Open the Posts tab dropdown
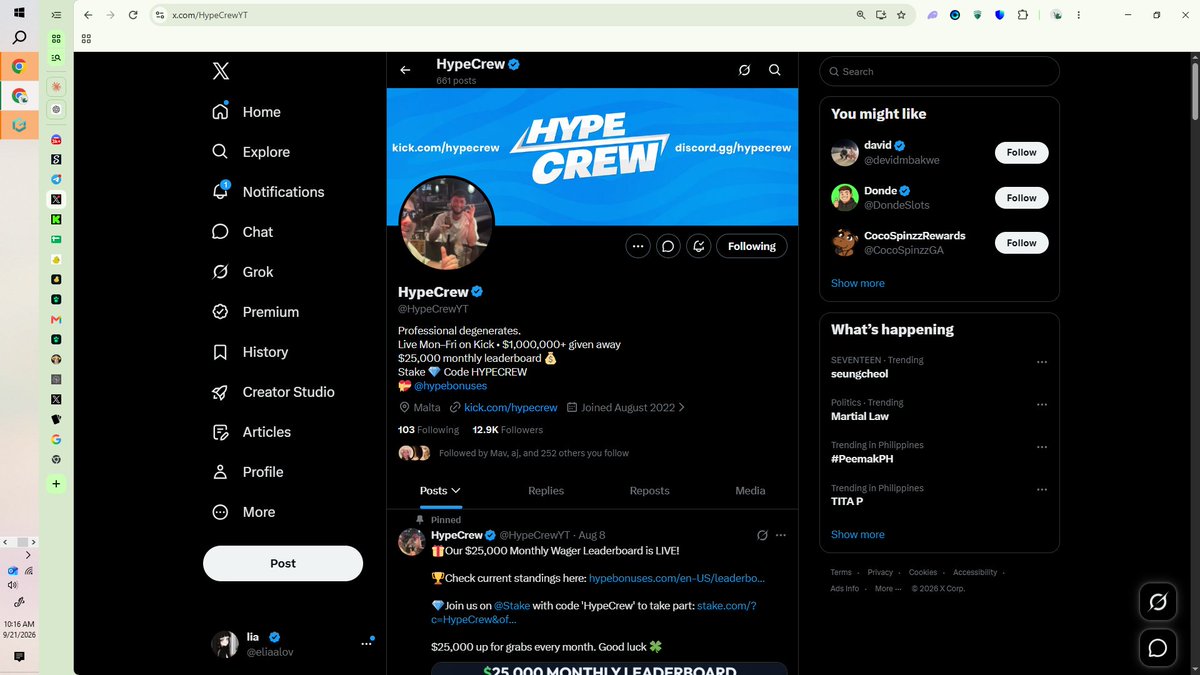This screenshot has width=1200, height=675. coord(439,491)
